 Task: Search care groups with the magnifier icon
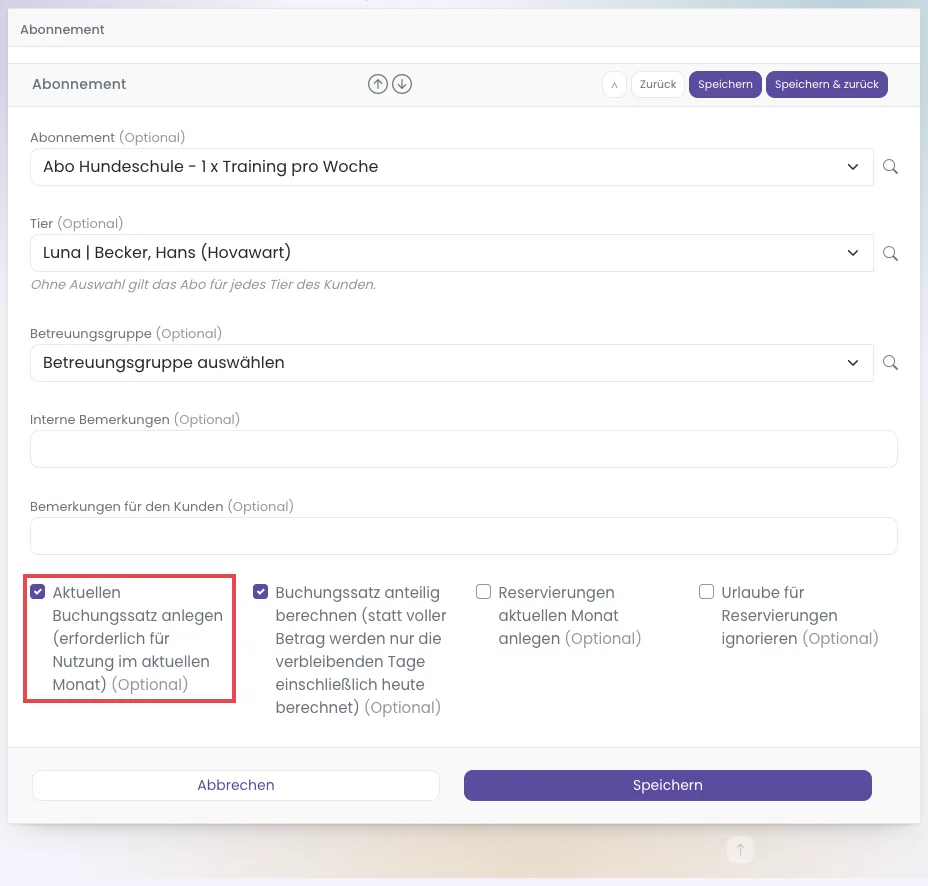tap(890, 363)
